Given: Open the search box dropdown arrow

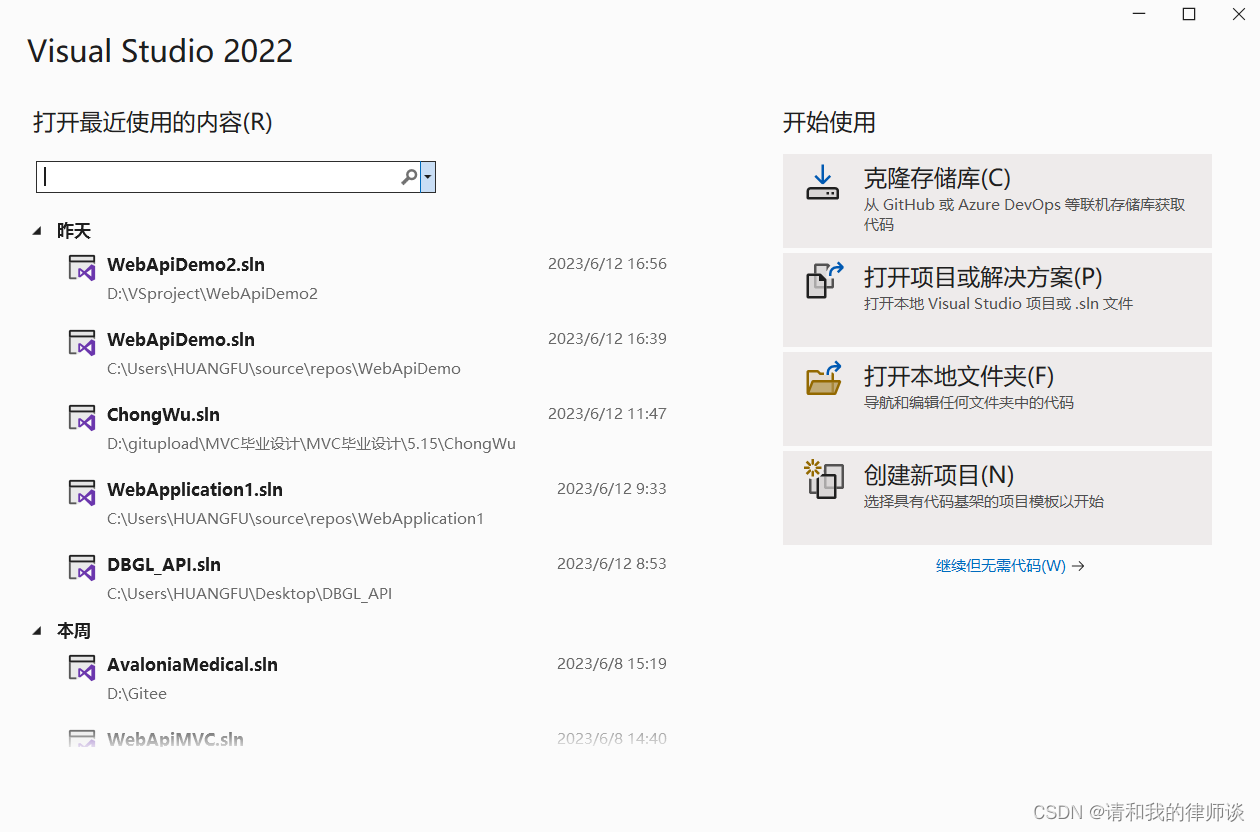Looking at the screenshot, I should click(x=428, y=177).
